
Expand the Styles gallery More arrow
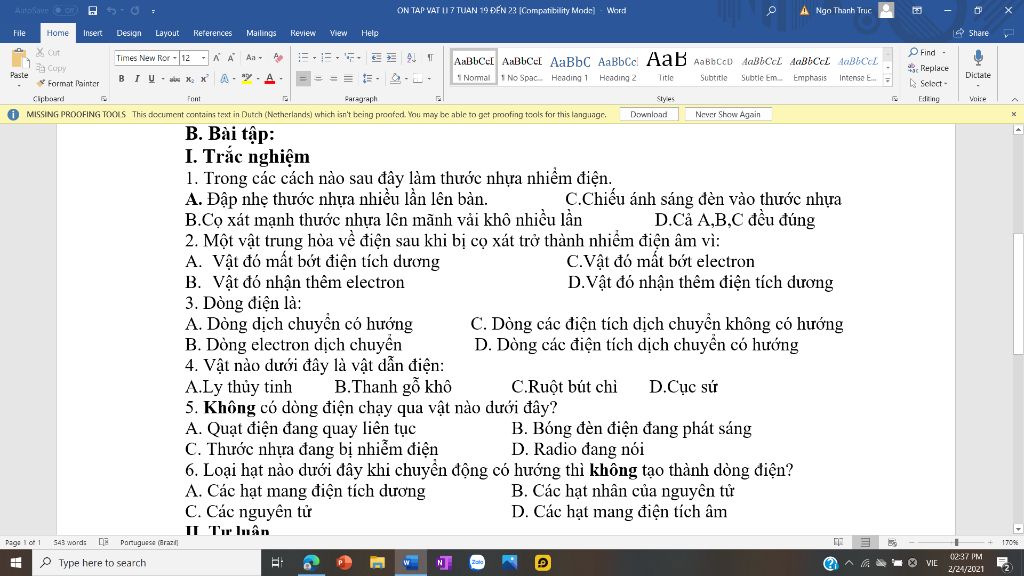pos(888,80)
